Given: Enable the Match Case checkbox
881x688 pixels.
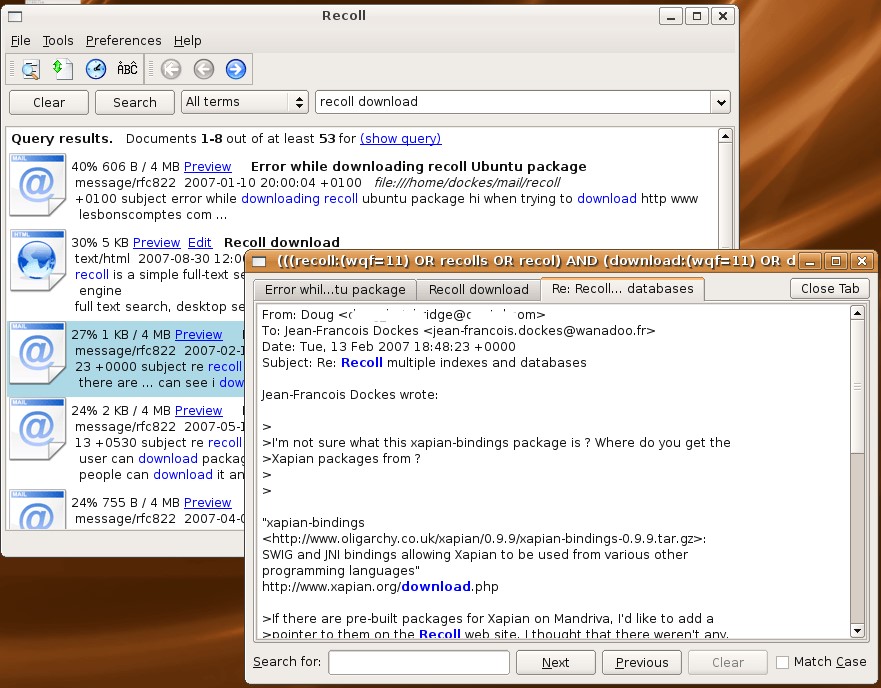Looking at the screenshot, I should tap(783, 662).
